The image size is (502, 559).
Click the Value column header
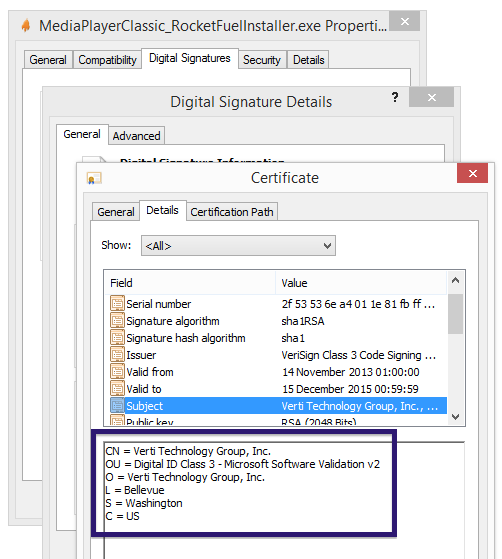361,283
